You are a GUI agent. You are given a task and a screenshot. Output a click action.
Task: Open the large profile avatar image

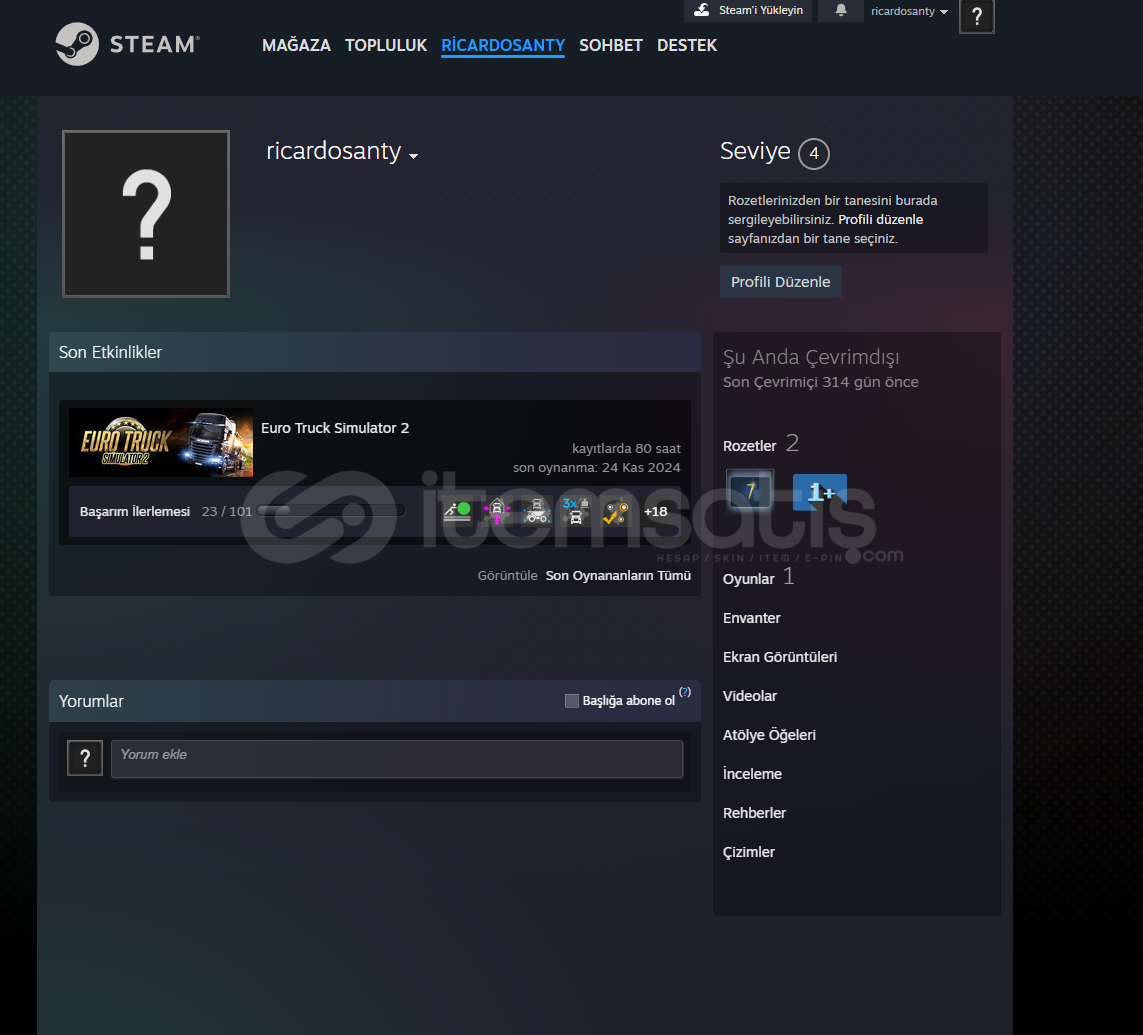tap(146, 214)
